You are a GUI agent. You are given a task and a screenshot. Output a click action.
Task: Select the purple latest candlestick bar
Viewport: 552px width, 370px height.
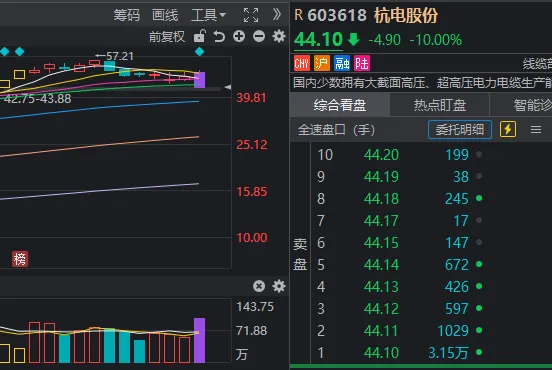tap(200, 80)
